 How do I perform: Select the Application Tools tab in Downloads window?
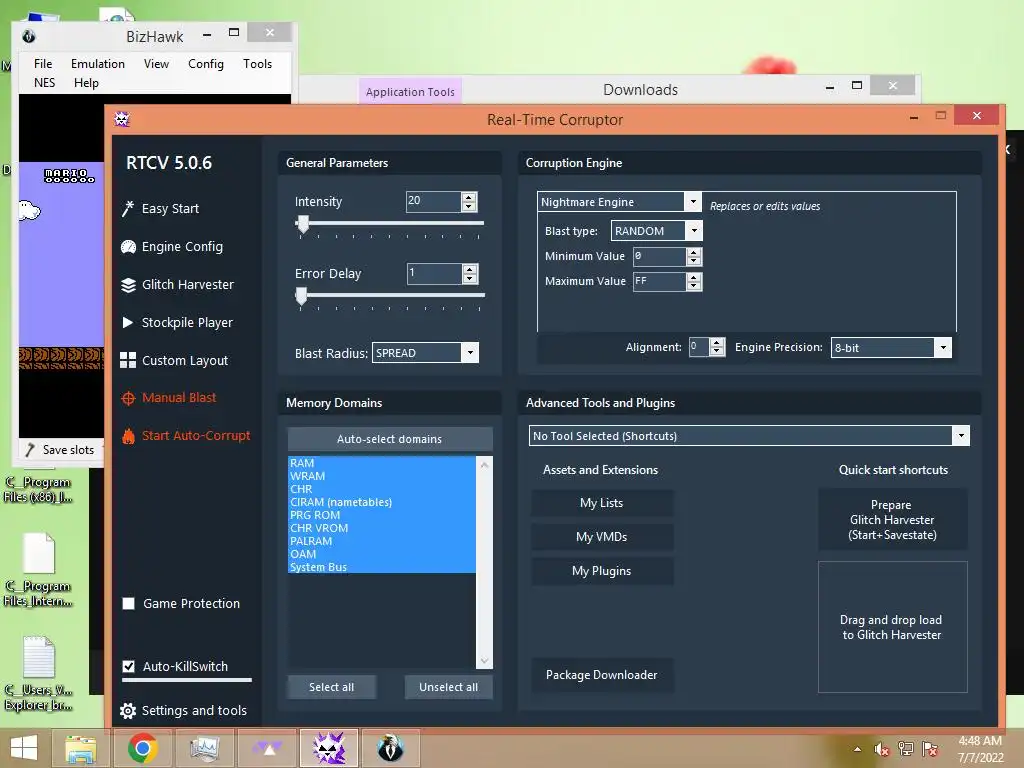click(410, 92)
